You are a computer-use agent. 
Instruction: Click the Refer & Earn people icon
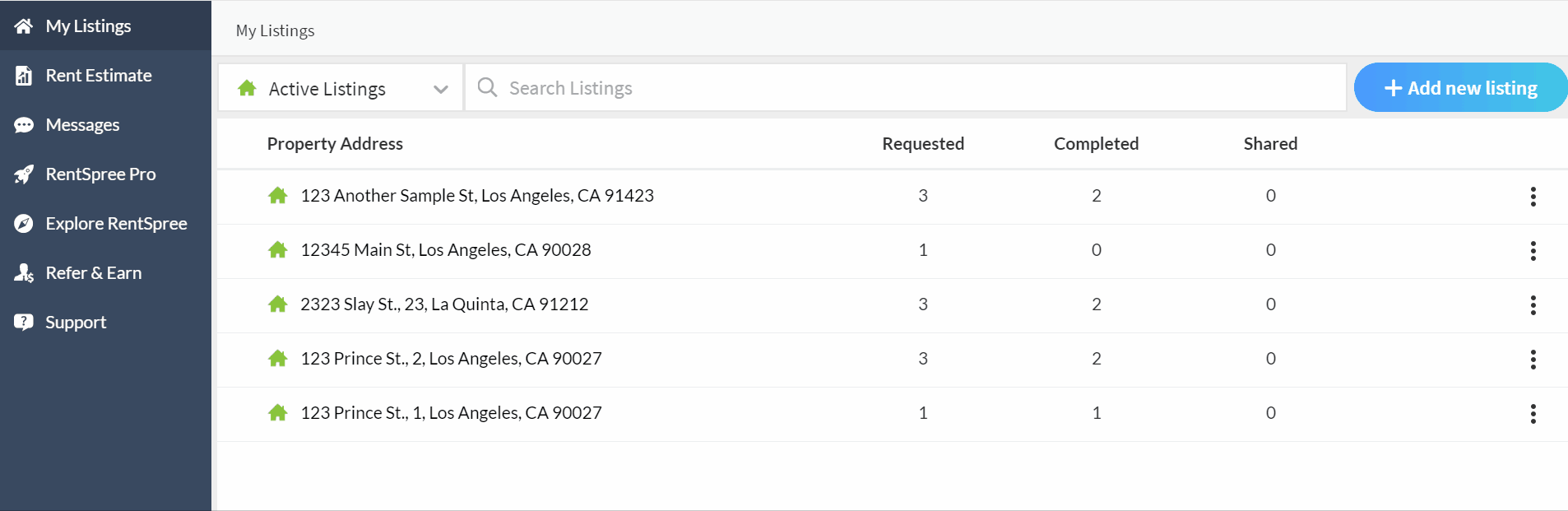pos(24,272)
